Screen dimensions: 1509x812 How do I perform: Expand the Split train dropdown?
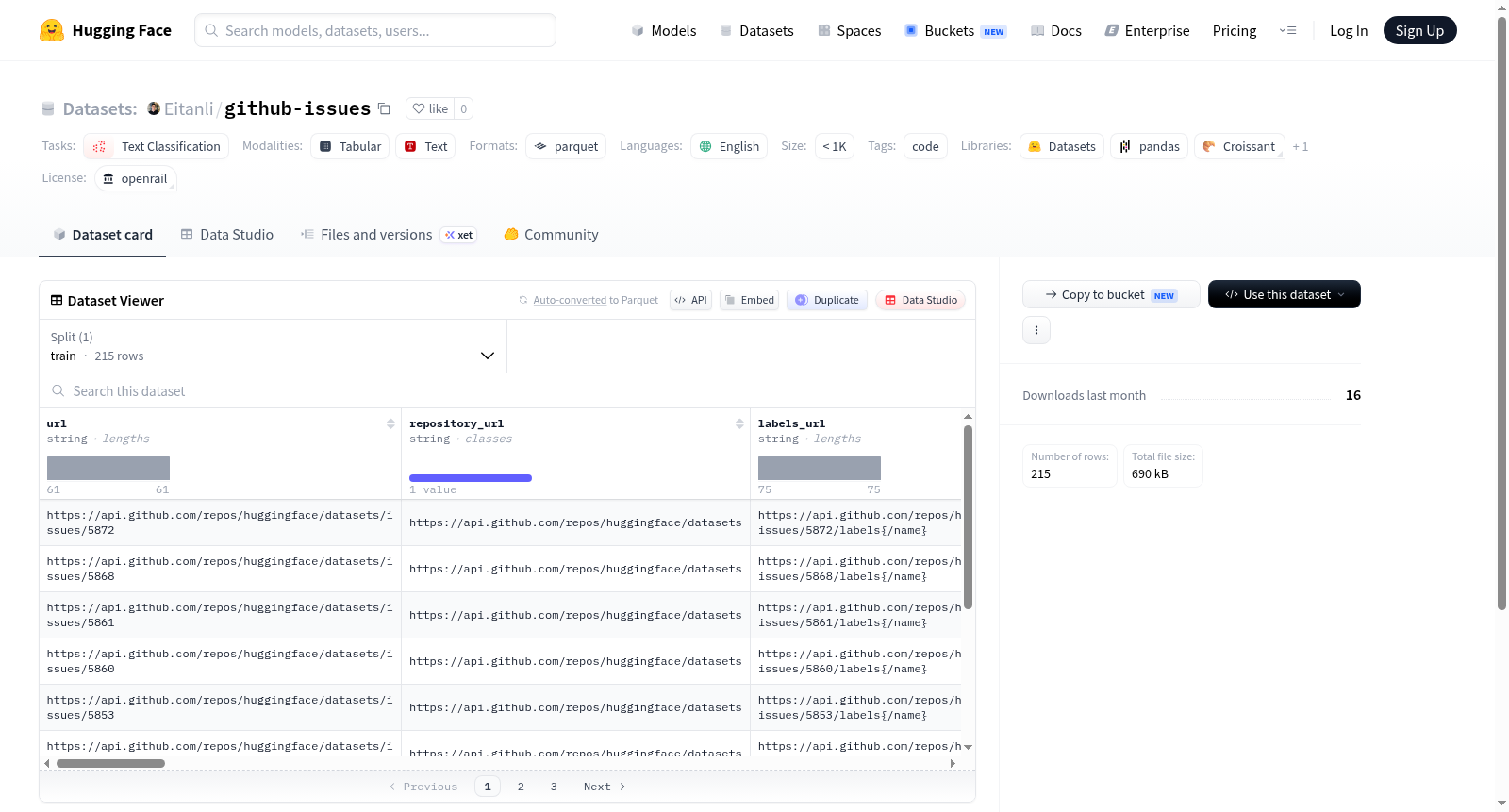pyautogui.click(x=273, y=346)
